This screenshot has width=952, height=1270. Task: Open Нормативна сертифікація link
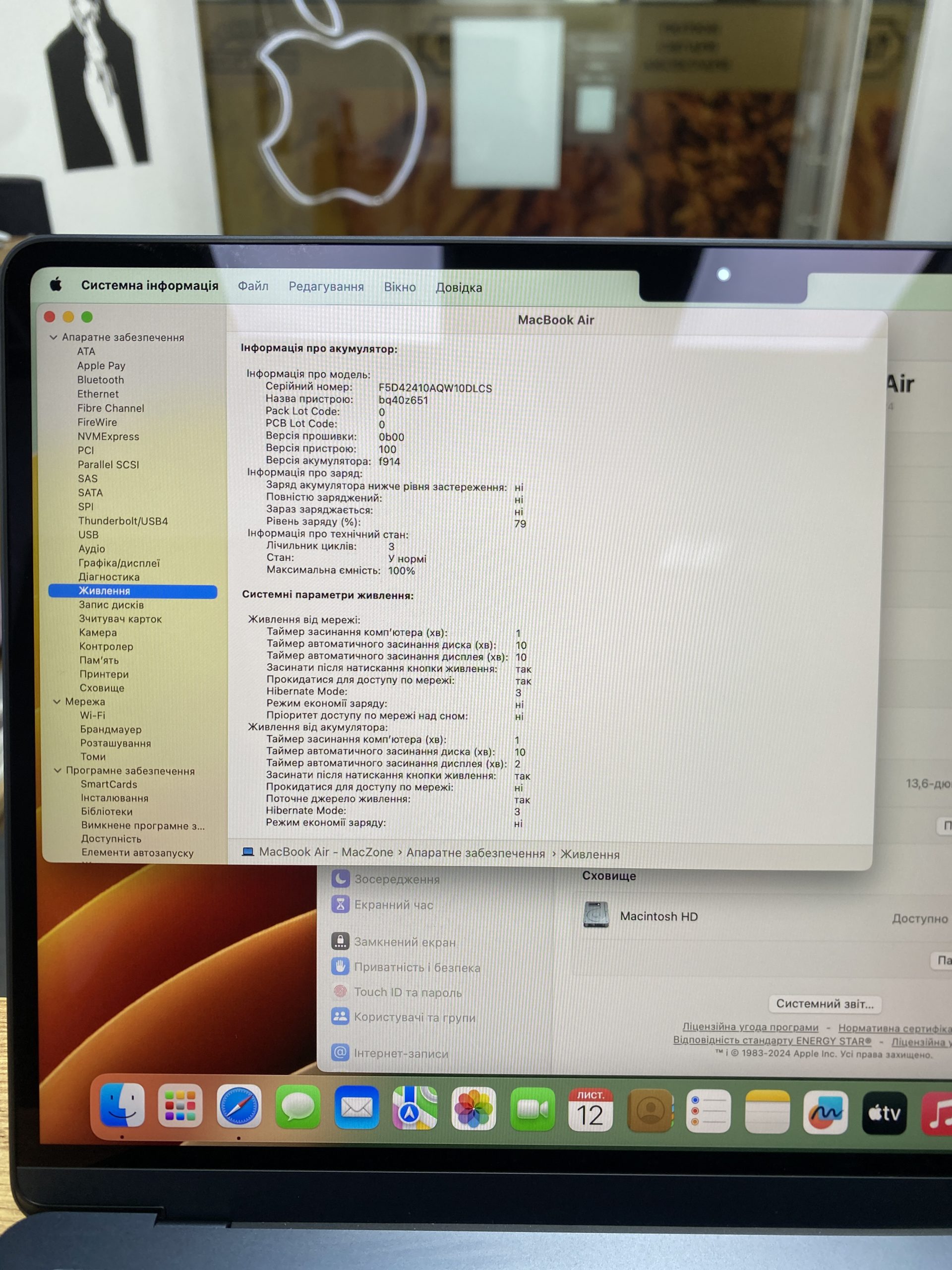coord(894,1028)
